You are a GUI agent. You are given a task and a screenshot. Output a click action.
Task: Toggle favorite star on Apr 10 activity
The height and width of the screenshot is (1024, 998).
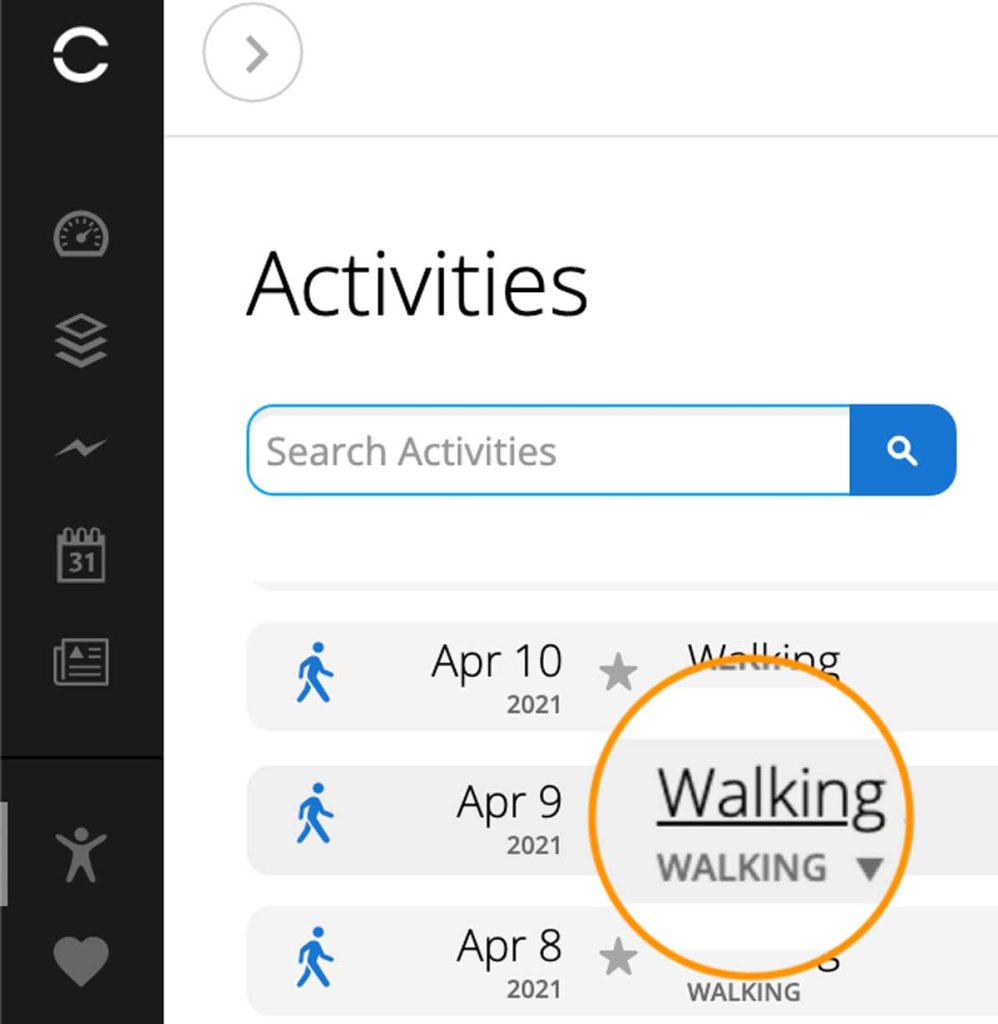[x=619, y=674]
